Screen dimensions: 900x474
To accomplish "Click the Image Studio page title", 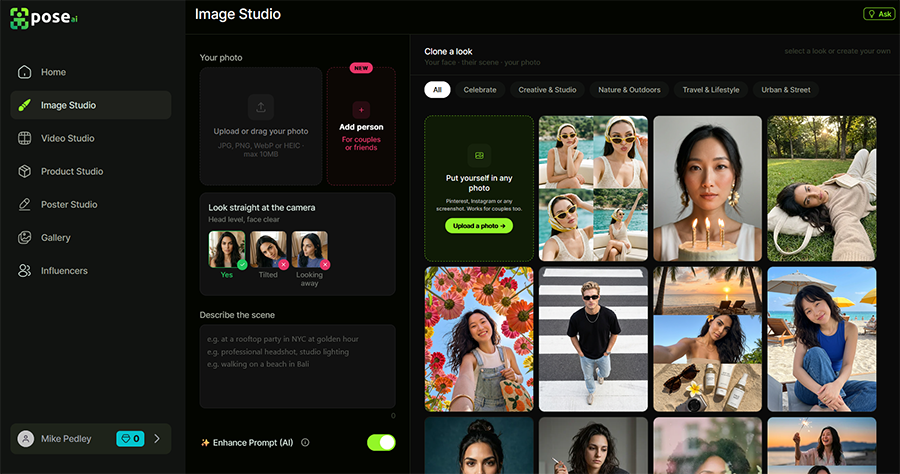I will coord(238,14).
